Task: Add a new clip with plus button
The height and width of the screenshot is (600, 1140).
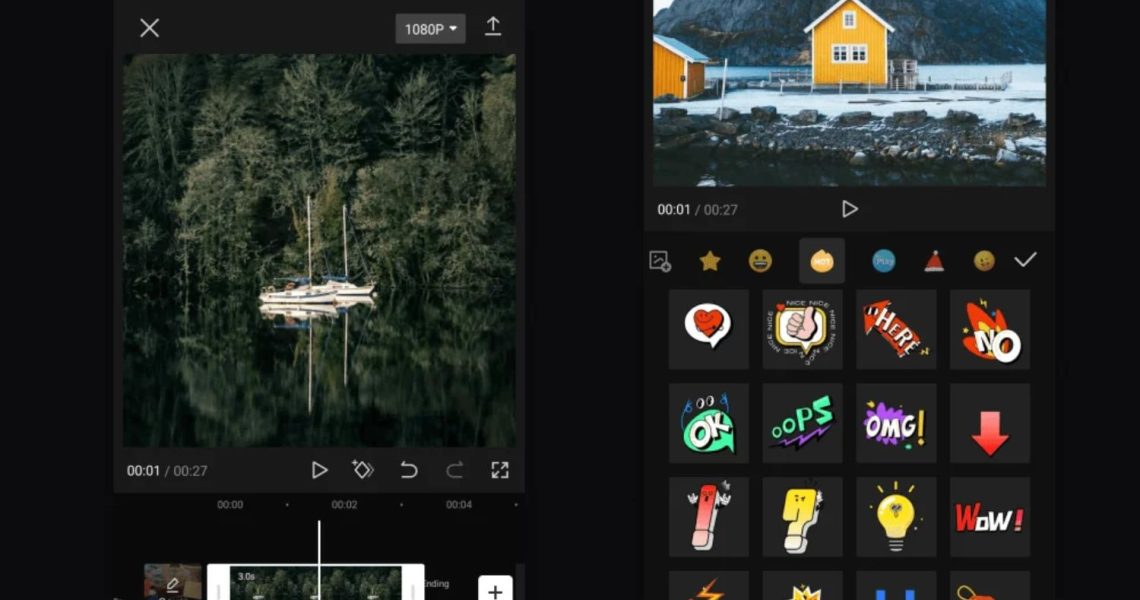Action: 495,589
